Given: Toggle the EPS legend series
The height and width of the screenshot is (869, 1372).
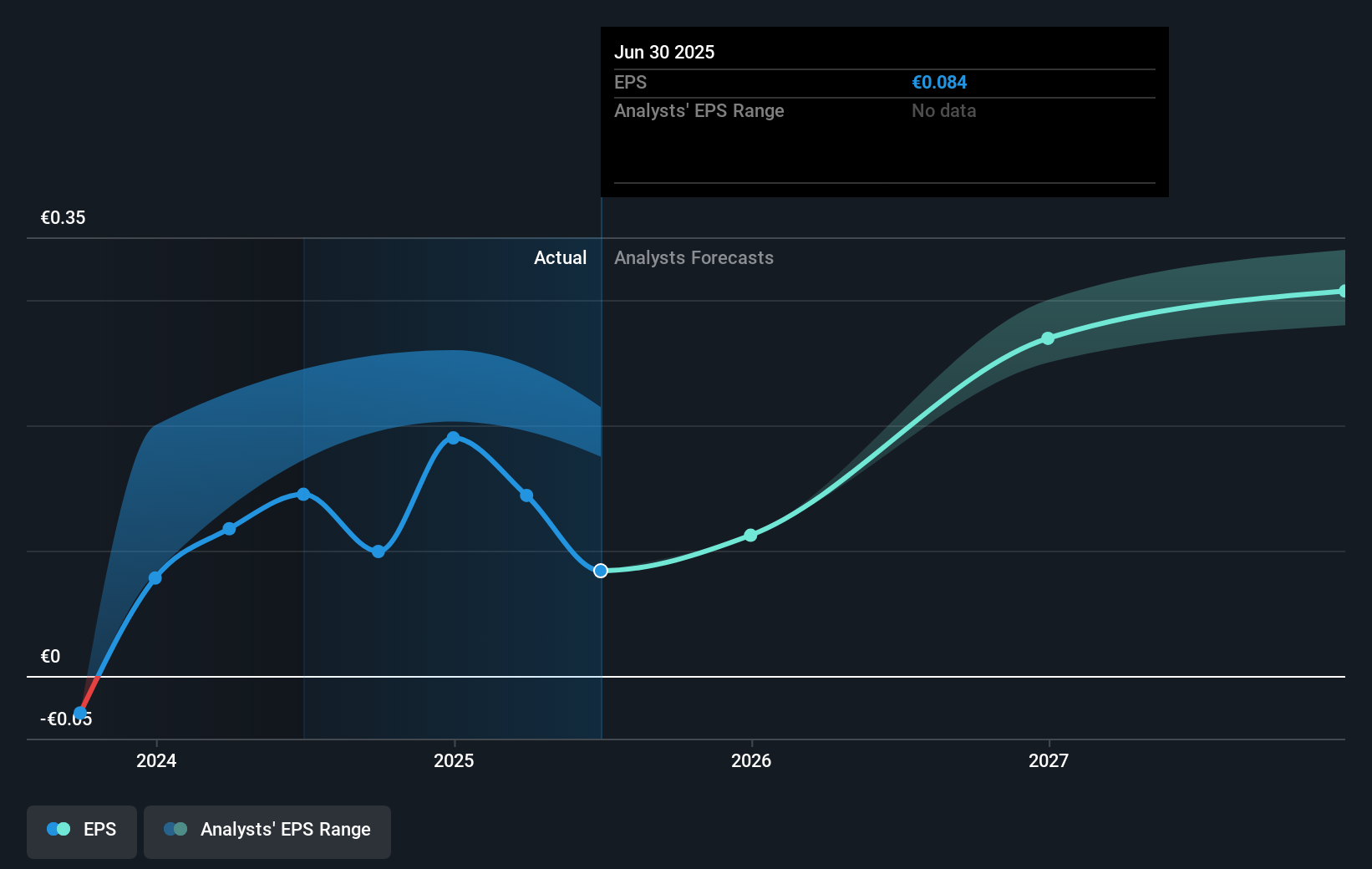Looking at the screenshot, I should (82, 831).
